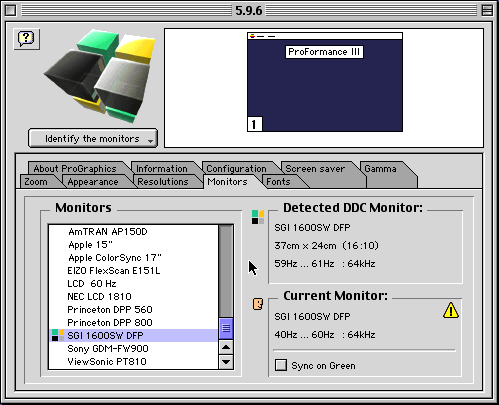Click detected monitor name SGI 1600SW DFP
The image size is (499, 405).
tap(312, 228)
